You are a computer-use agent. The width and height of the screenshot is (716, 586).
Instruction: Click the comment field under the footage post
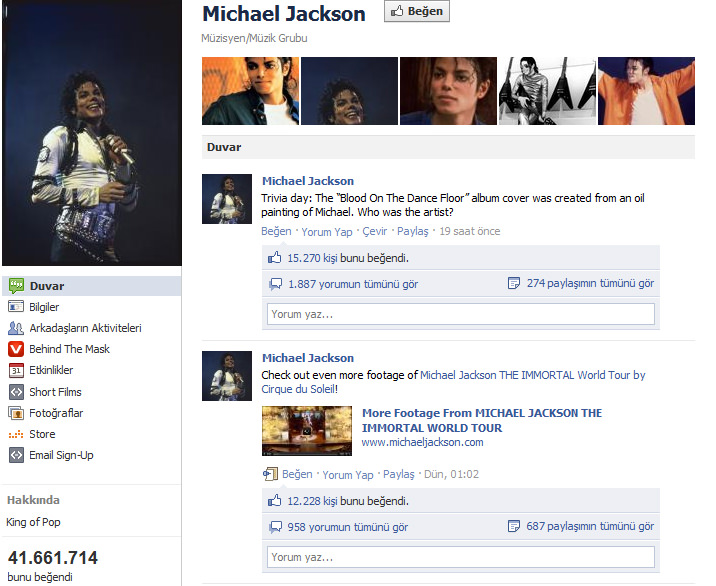click(x=460, y=557)
